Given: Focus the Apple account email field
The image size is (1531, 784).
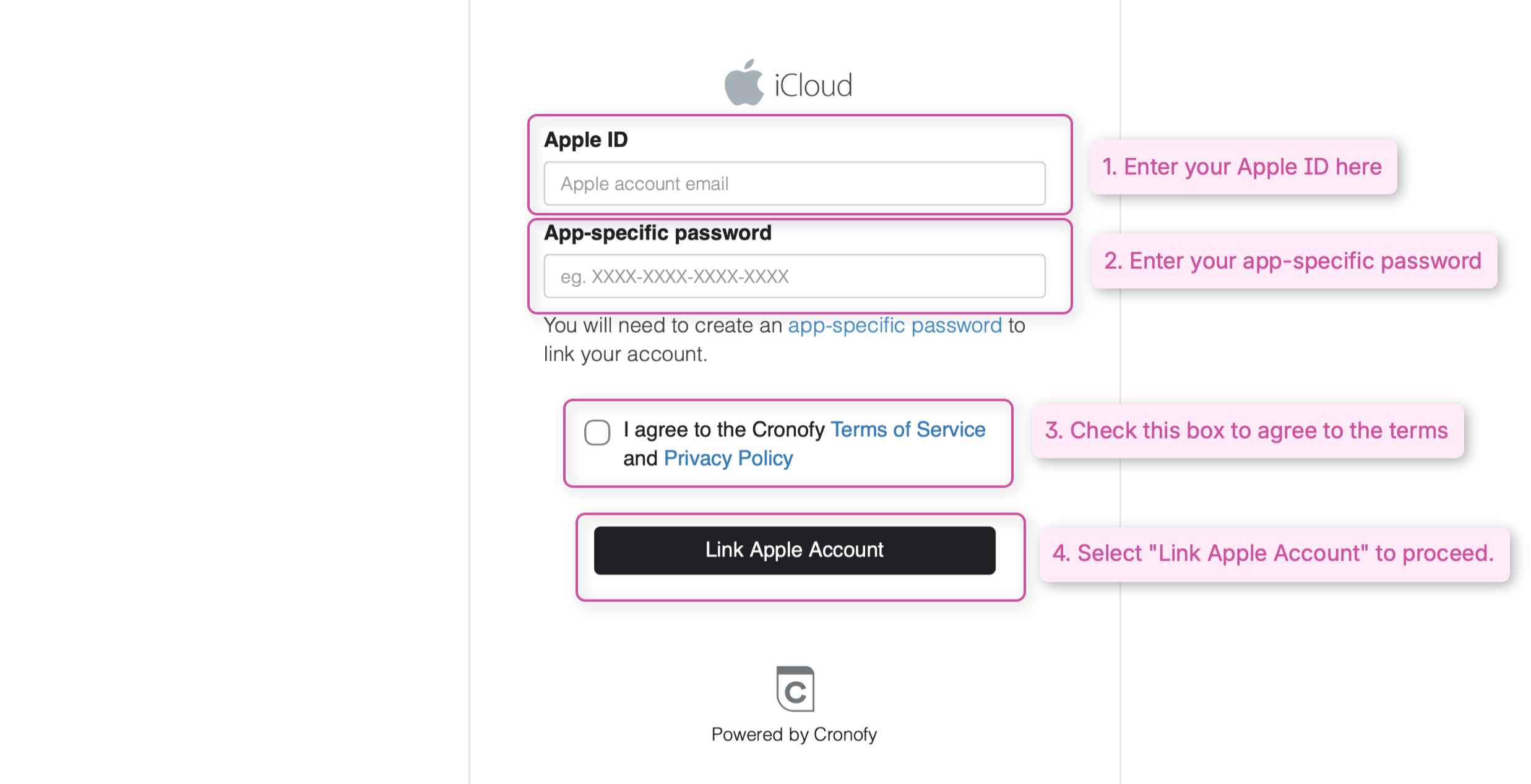Looking at the screenshot, I should pos(795,184).
